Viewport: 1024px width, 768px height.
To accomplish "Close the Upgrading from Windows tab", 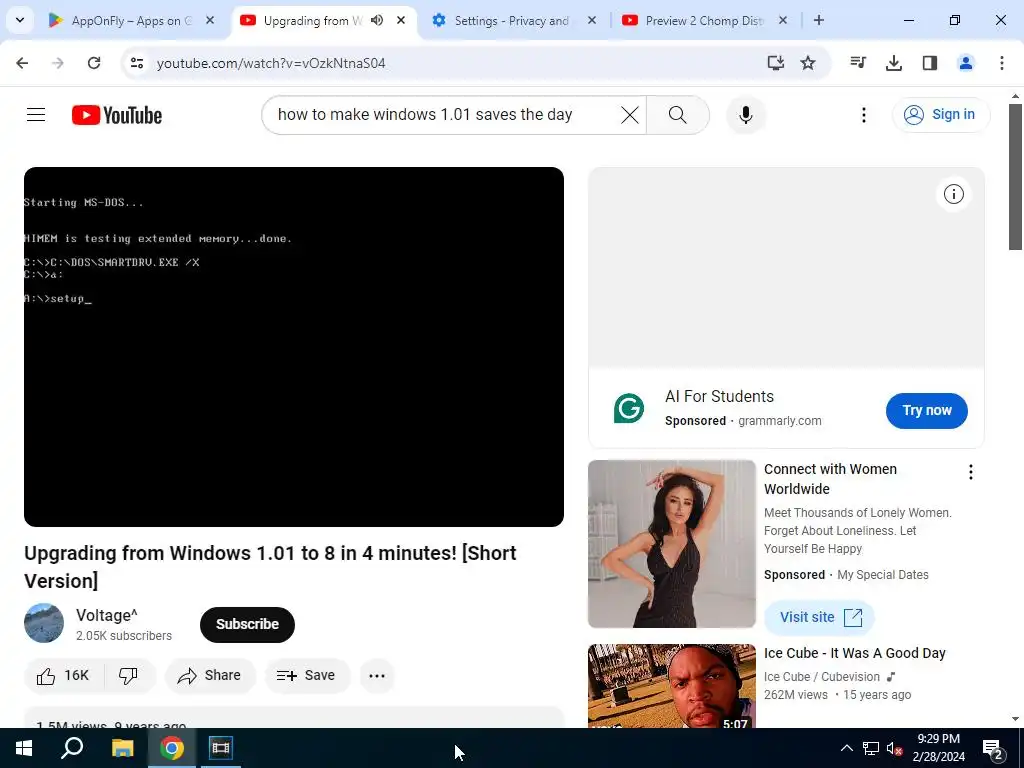I will coord(401,21).
